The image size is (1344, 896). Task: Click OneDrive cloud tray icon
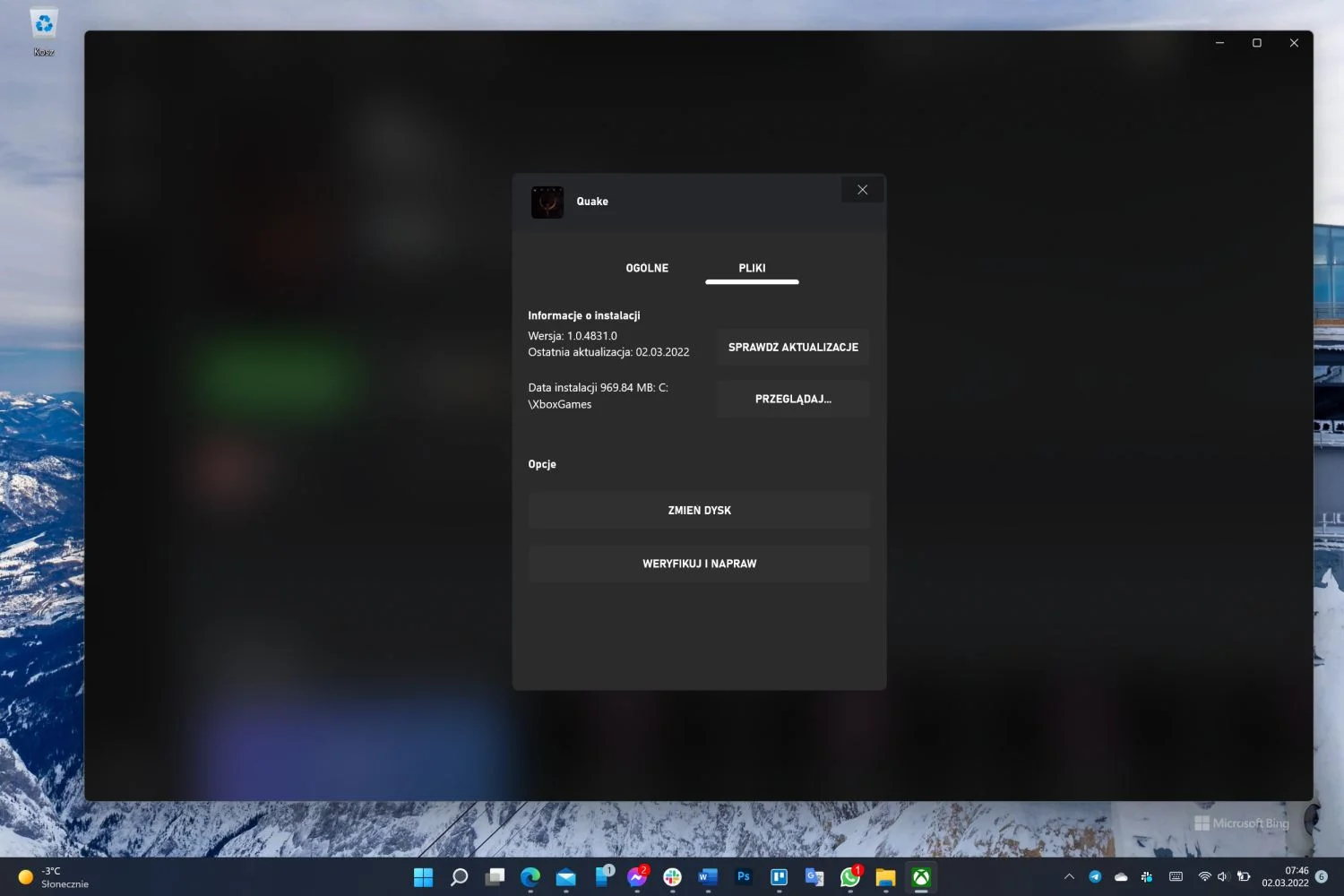point(1121,877)
